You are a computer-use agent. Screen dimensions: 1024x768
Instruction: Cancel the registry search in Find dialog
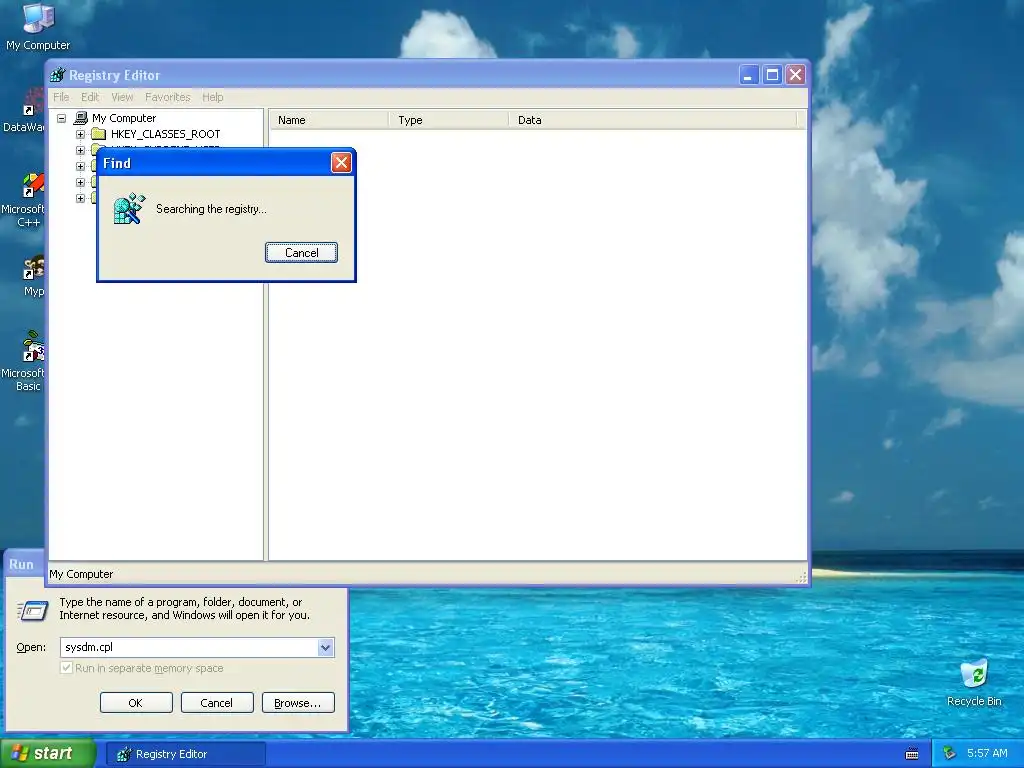(x=301, y=253)
